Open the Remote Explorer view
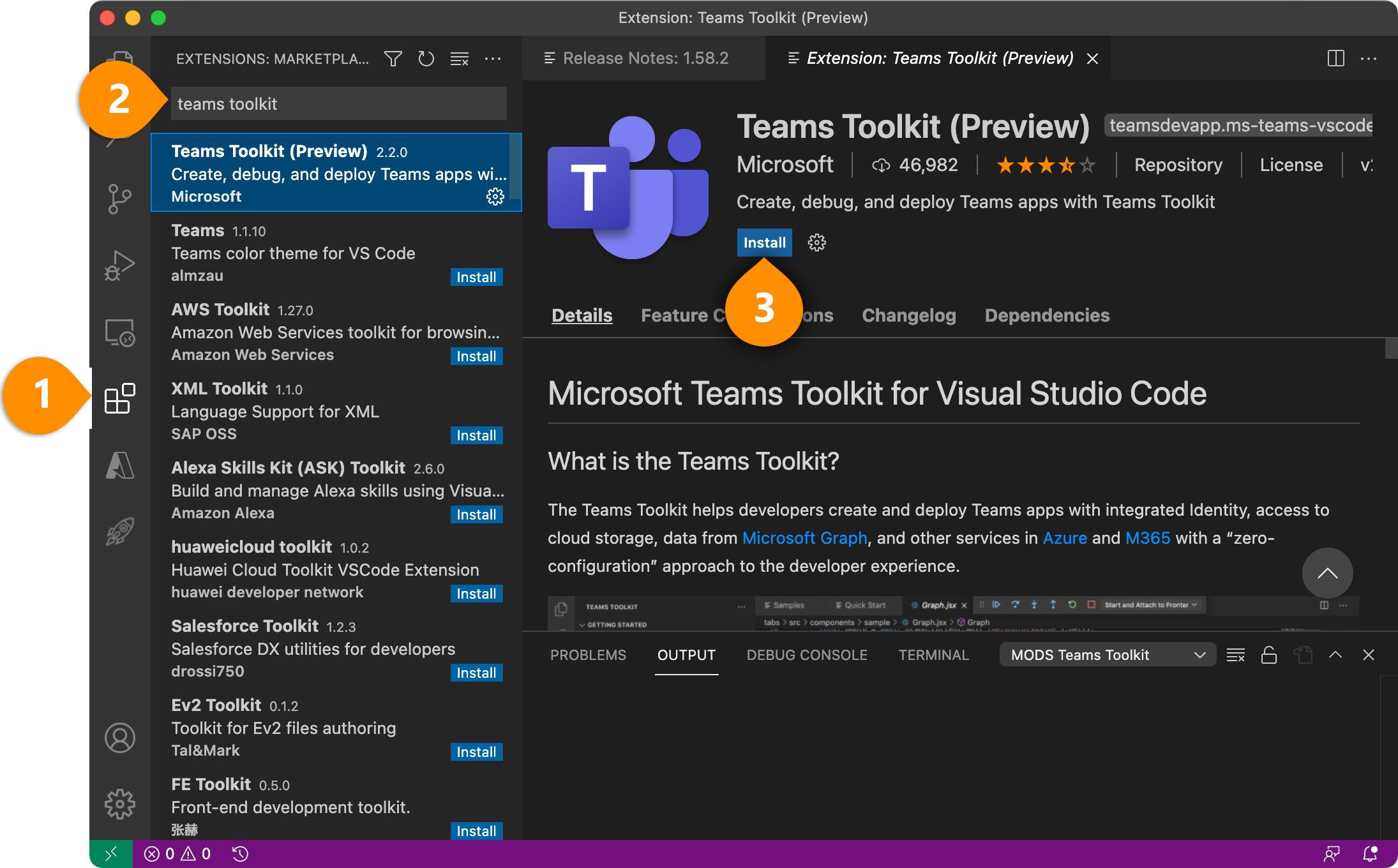1398x868 pixels. pos(119,332)
